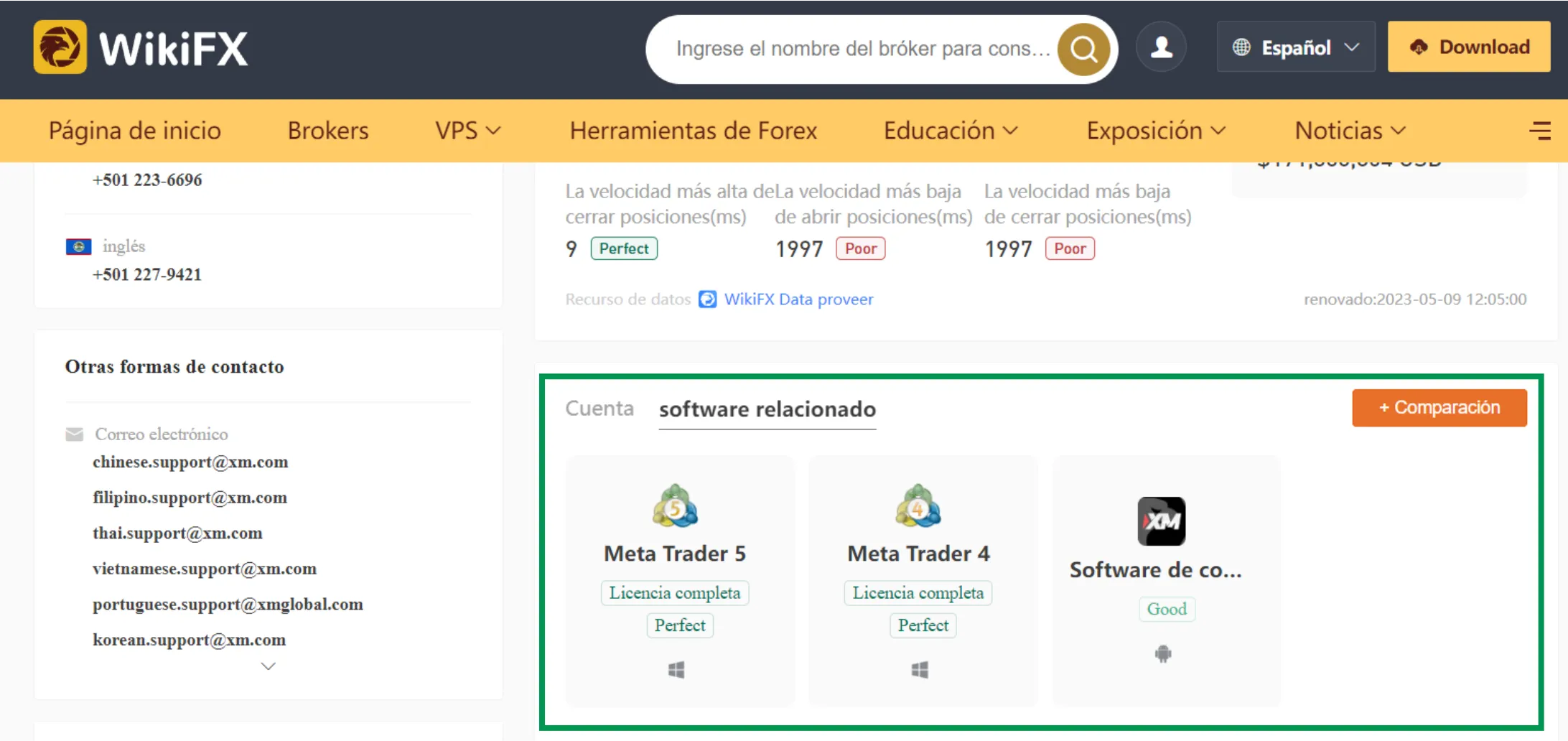Click the globe icon beside Español
The height and width of the screenshot is (741, 1568).
click(1241, 47)
